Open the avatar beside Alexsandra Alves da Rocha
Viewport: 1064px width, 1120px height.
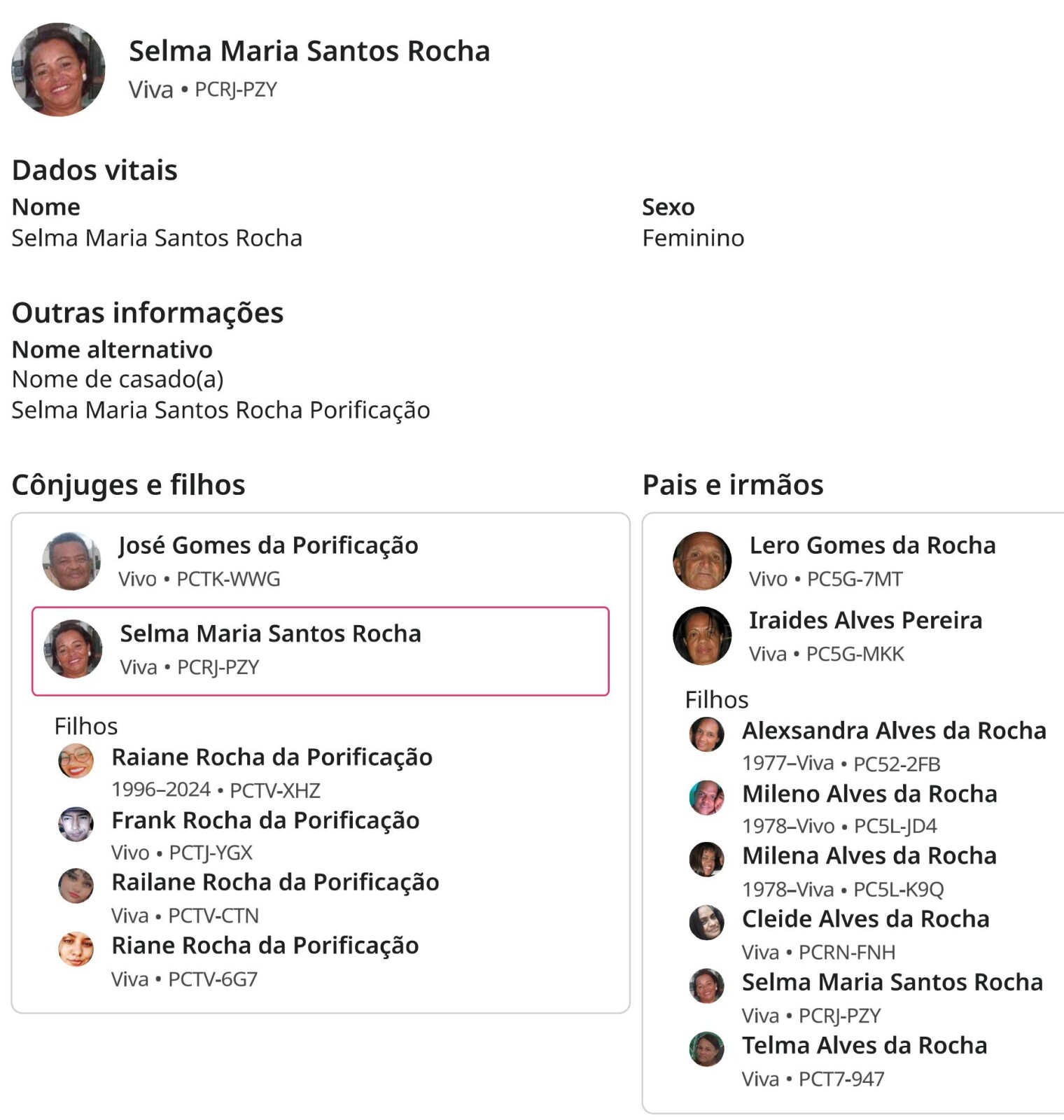[x=706, y=734]
